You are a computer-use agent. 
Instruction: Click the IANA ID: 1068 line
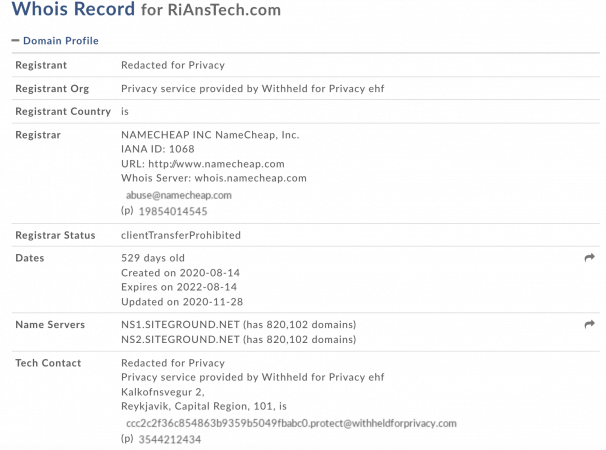pos(158,149)
